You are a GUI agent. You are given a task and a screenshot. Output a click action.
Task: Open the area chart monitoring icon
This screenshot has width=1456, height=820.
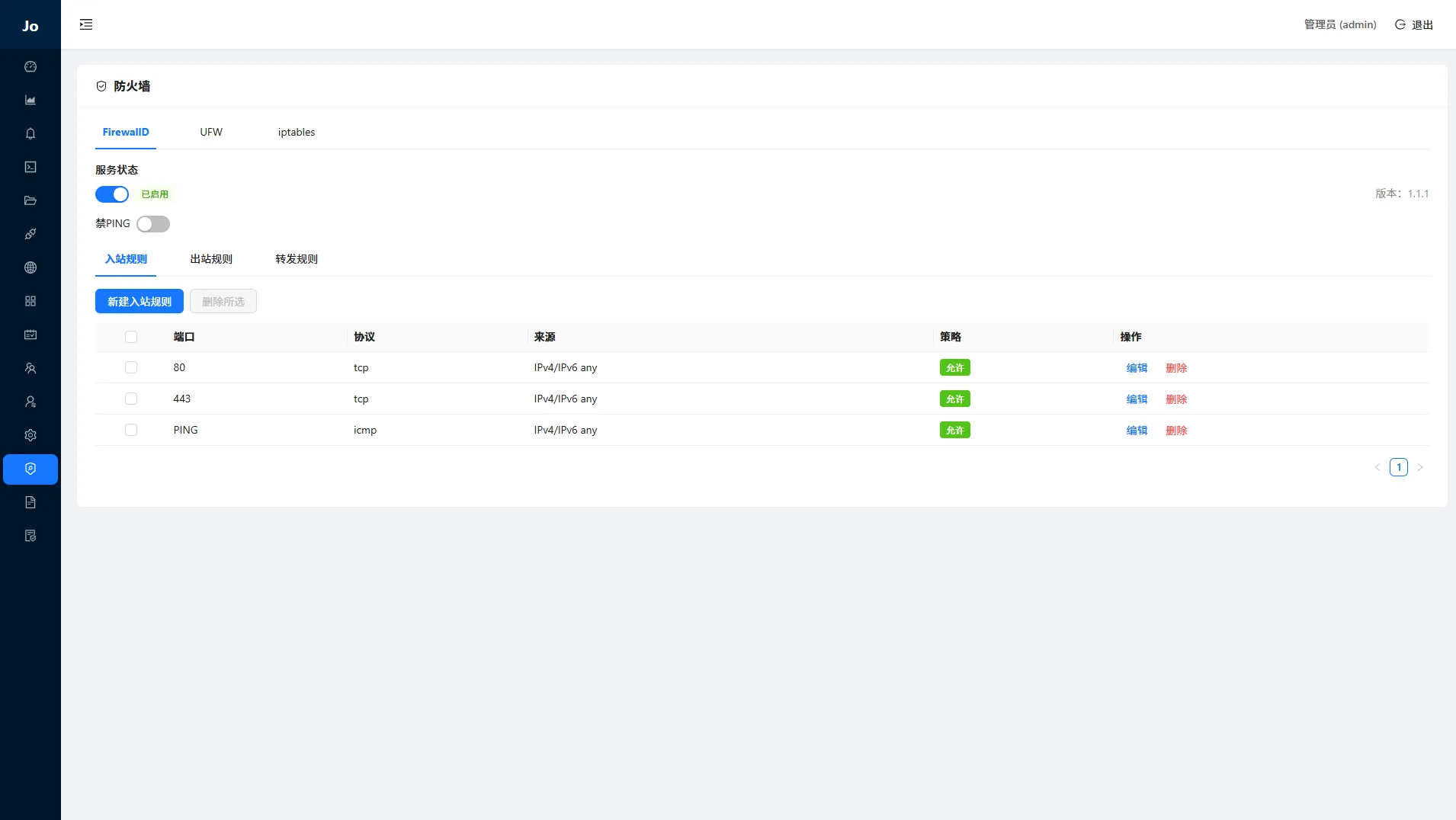tap(30, 101)
